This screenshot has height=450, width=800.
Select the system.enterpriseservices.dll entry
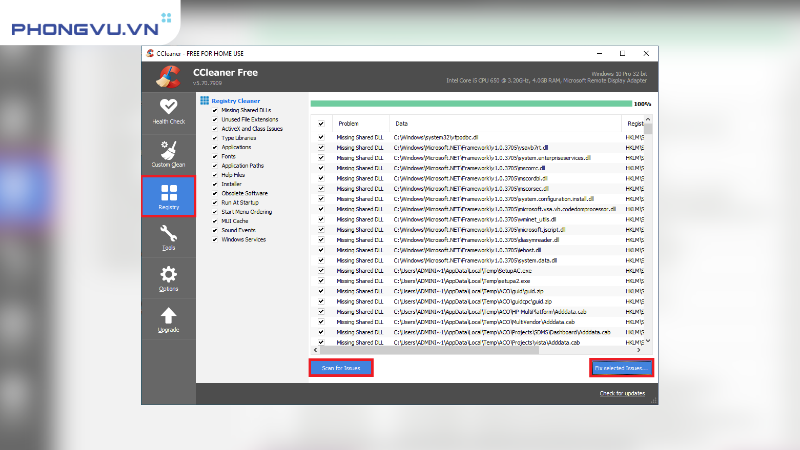492,158
